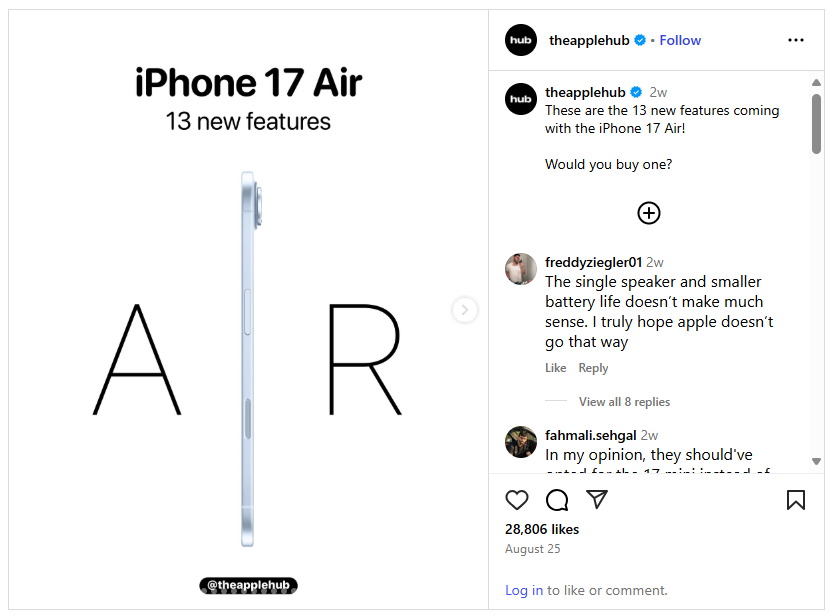Image resolution: width=838 pixels, height=616 pixels.
Task: Save post with bookmark icon
Action: click(795, 500)
